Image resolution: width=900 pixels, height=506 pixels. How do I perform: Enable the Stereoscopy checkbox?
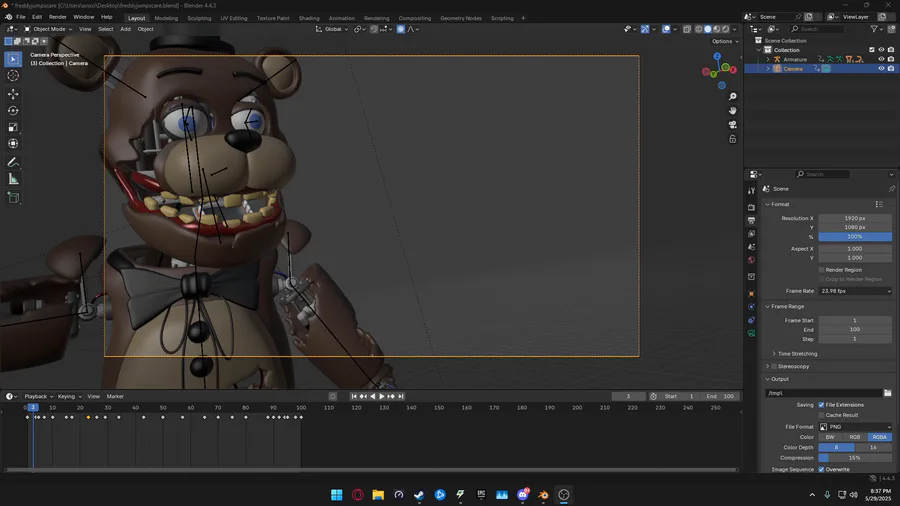[774, 366]
